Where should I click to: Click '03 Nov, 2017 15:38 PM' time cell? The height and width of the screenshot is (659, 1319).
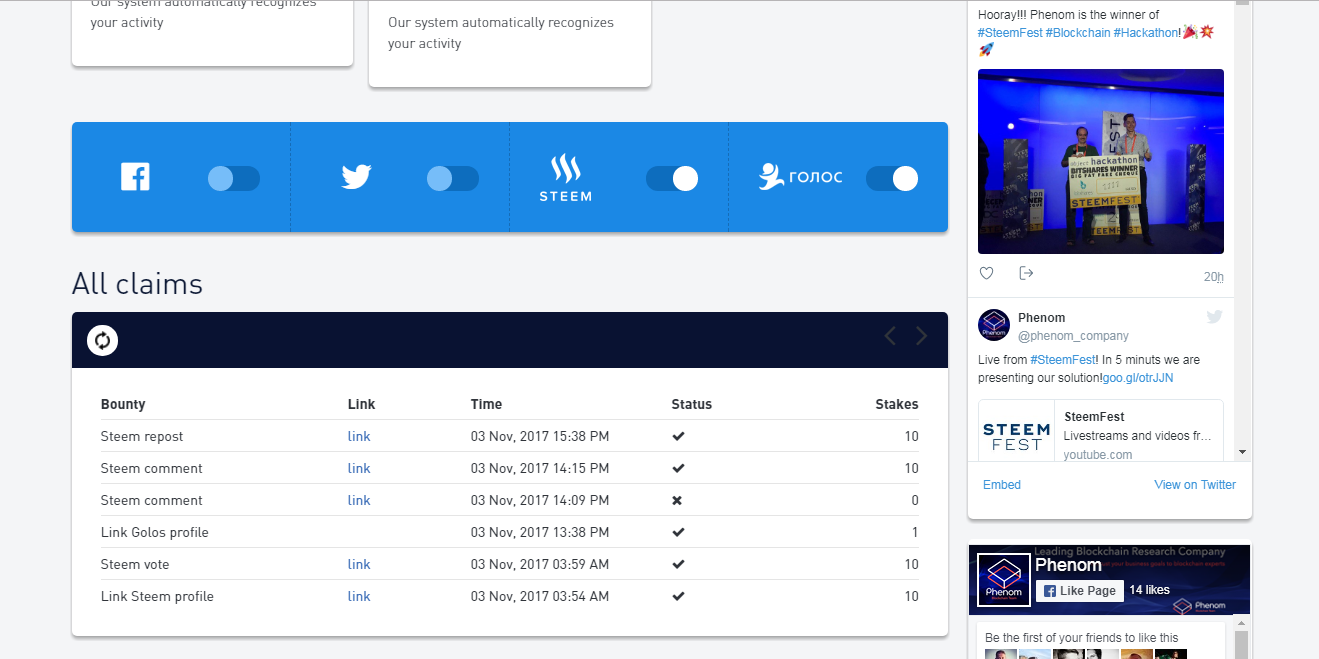tap(540, 436)
